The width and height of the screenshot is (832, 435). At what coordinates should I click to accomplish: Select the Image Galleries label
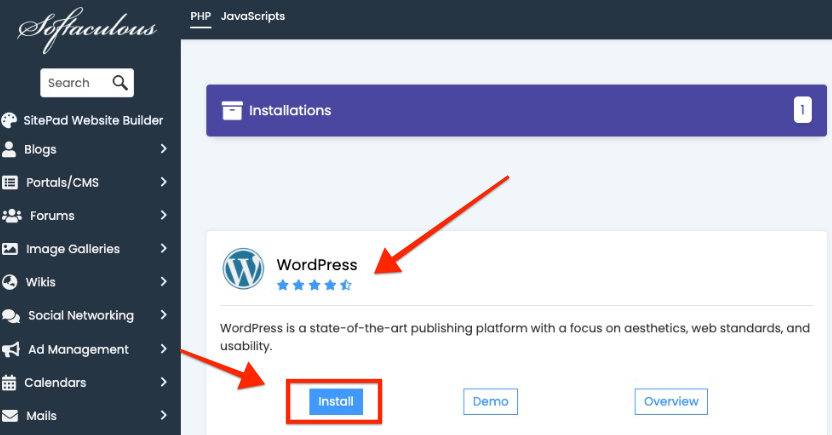click(73, 249)
